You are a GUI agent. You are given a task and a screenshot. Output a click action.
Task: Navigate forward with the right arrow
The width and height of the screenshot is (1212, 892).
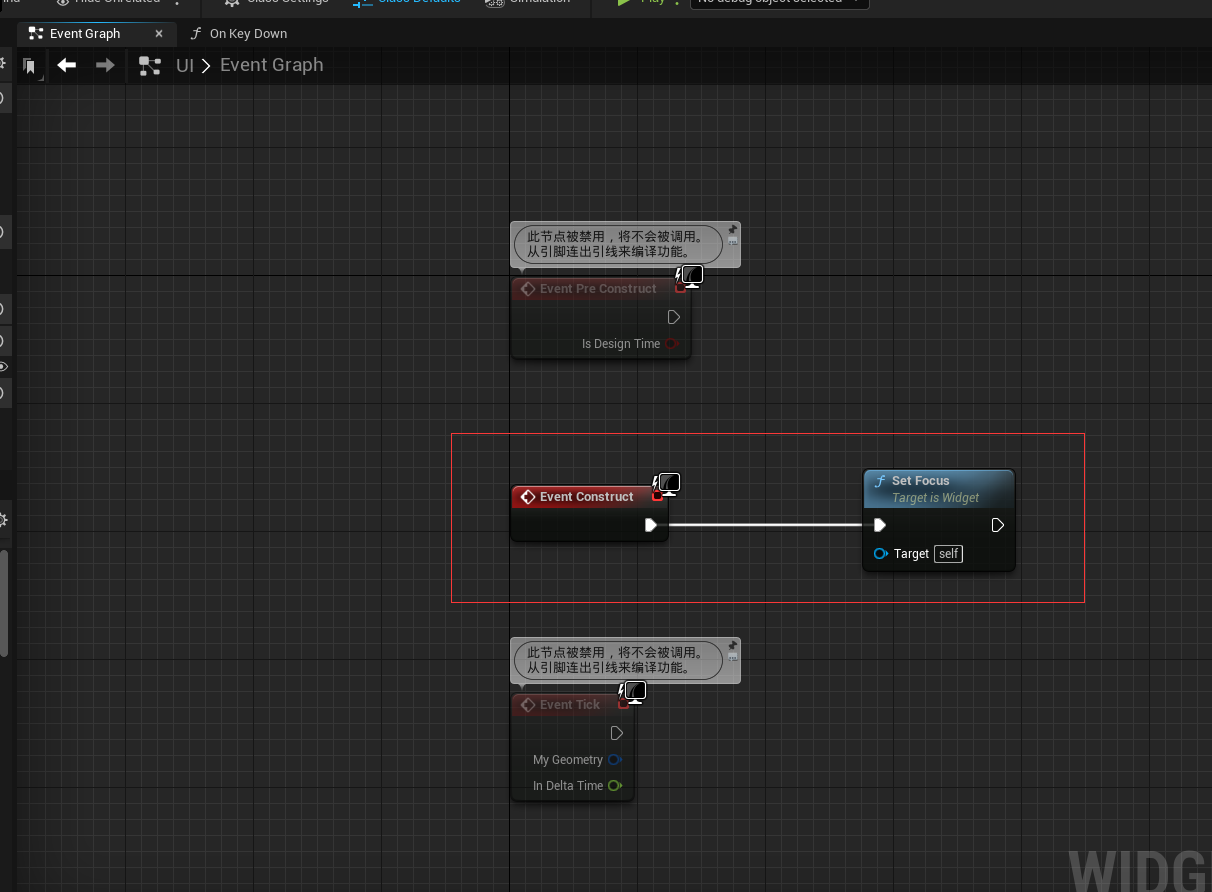pyautogui.click(x=105, y=65)
